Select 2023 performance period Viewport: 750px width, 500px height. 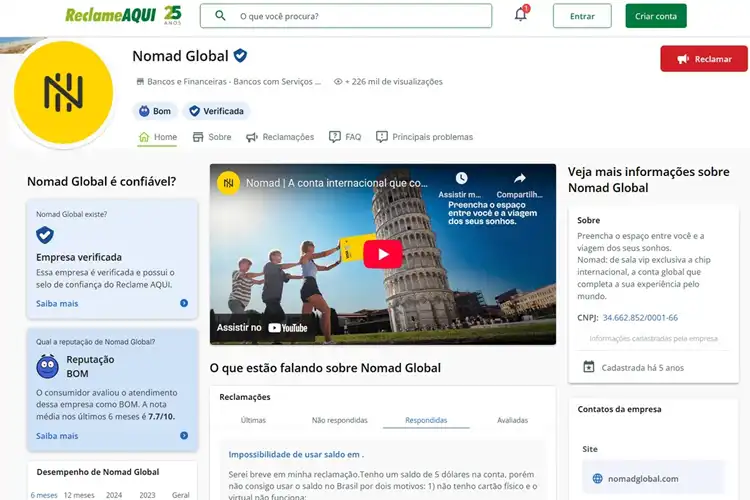(x=147, y=495)
